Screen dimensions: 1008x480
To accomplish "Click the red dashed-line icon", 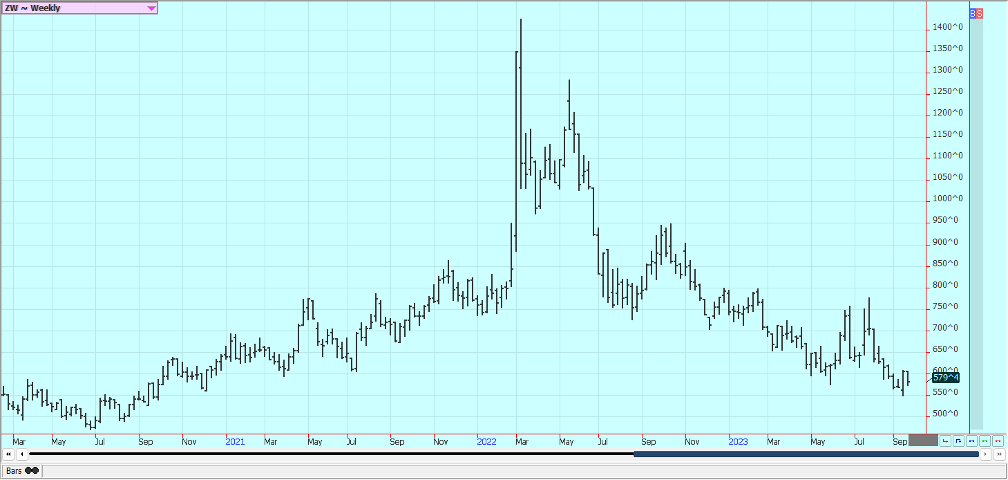I will pos(997,441).
